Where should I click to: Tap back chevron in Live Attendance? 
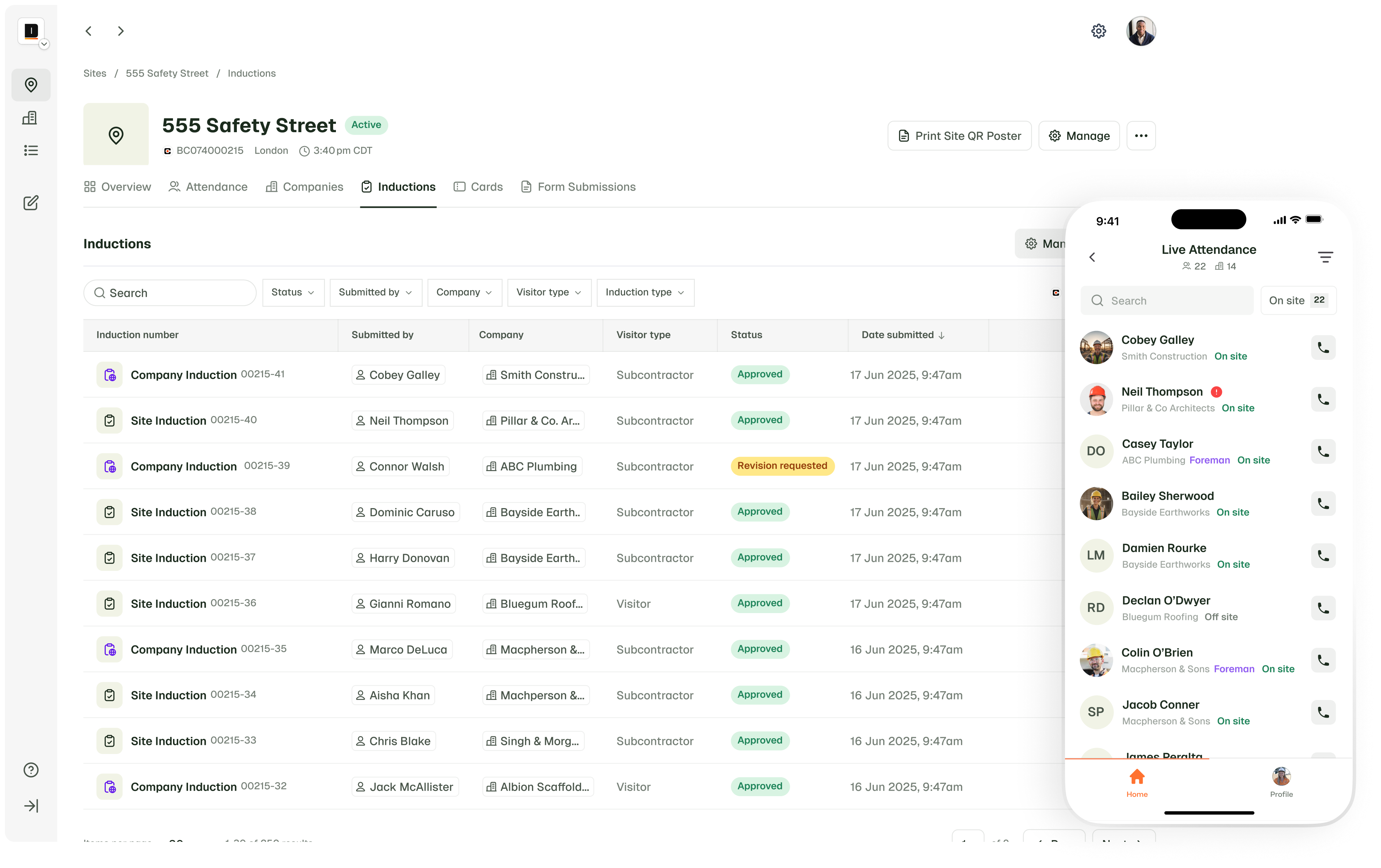pyautogui.click(x=1092, y=257)
